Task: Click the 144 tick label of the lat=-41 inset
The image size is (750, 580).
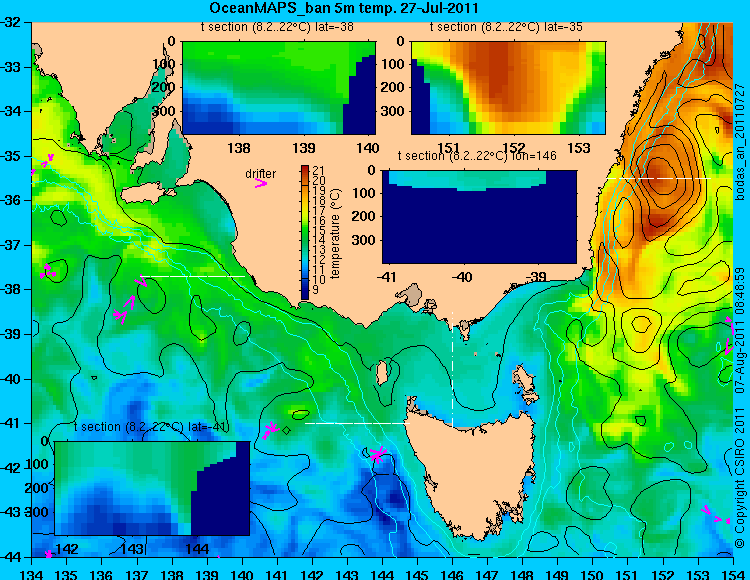Action: point(198,548)
